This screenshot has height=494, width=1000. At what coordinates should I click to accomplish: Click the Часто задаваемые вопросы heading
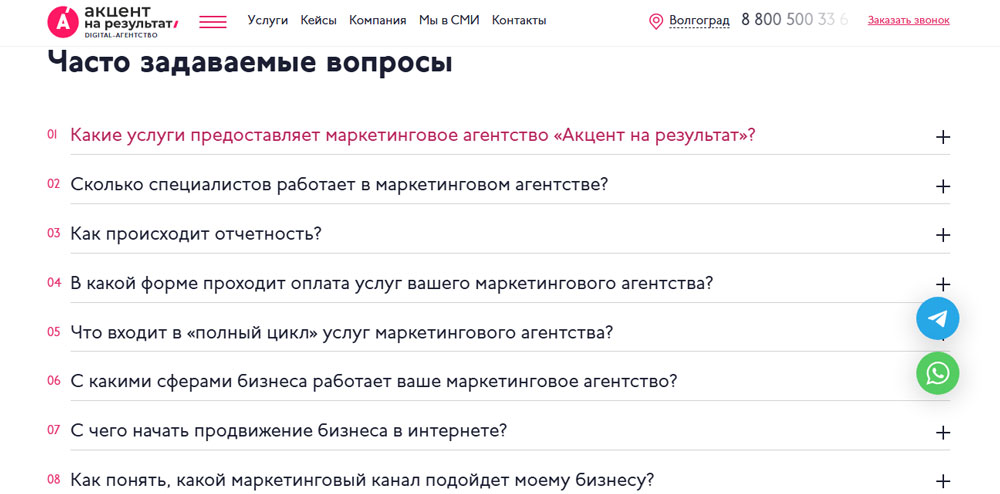click(x=250, y=63)
